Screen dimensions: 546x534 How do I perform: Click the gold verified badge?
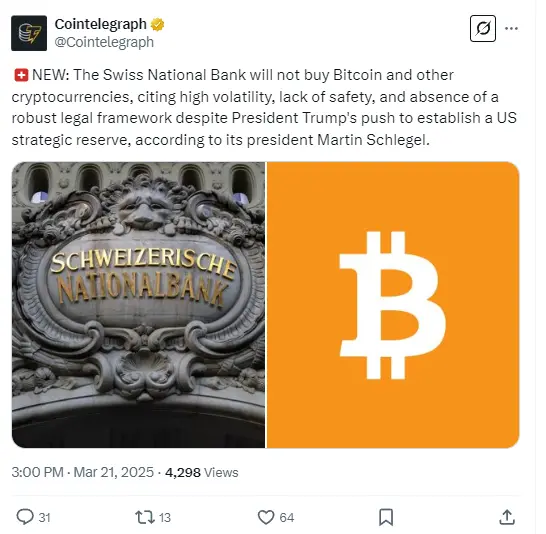(x=157, y=24)
